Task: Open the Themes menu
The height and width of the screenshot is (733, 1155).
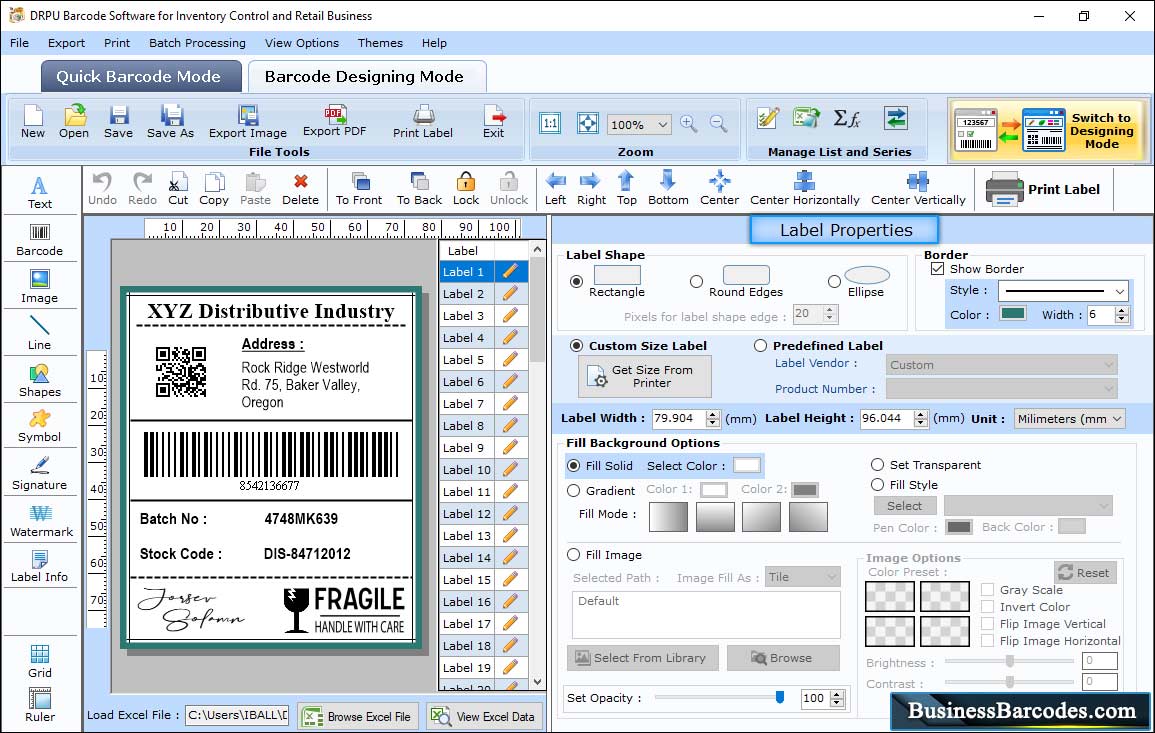Action: click(x=380, y=43)
